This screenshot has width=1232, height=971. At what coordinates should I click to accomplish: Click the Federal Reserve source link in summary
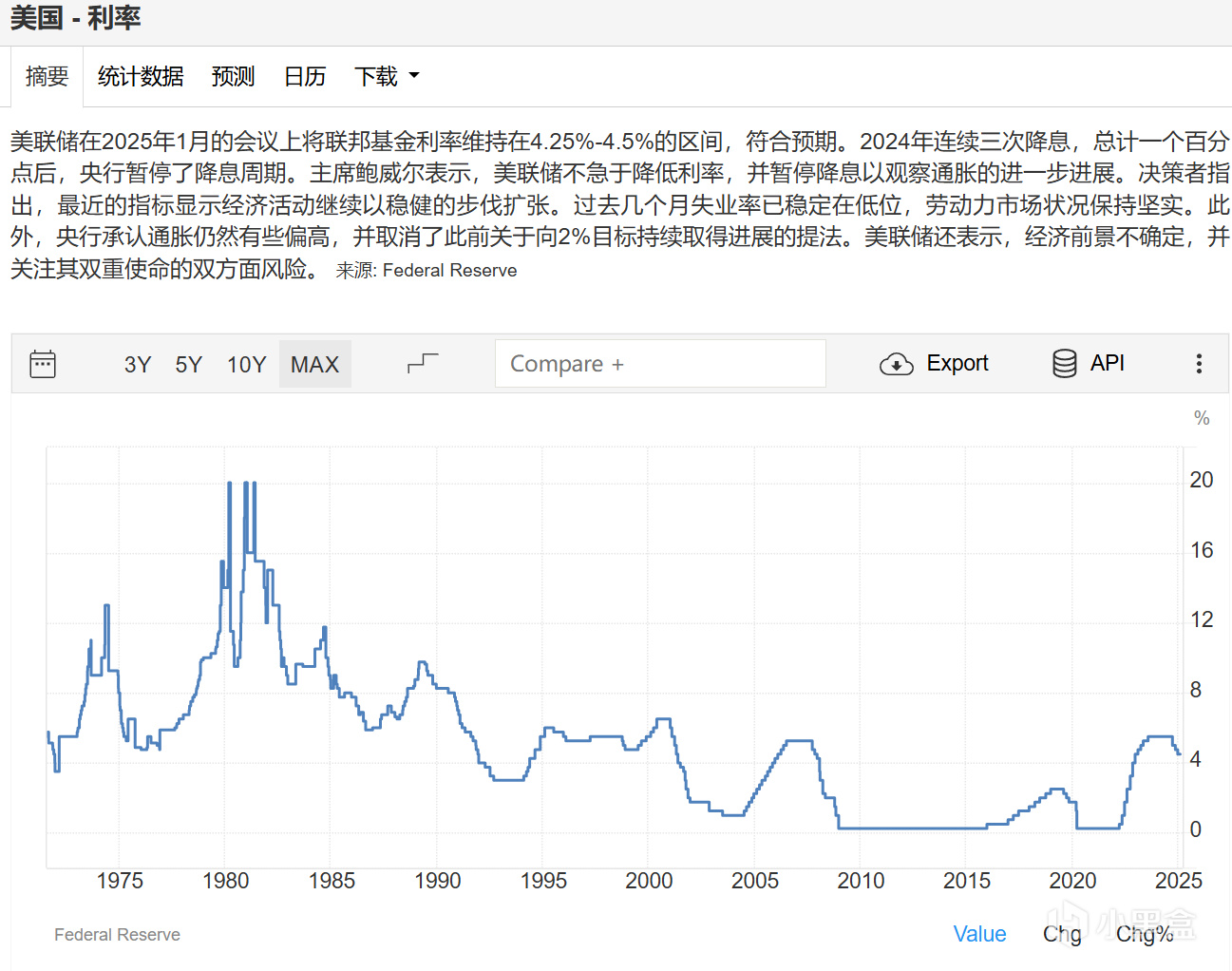450,271
